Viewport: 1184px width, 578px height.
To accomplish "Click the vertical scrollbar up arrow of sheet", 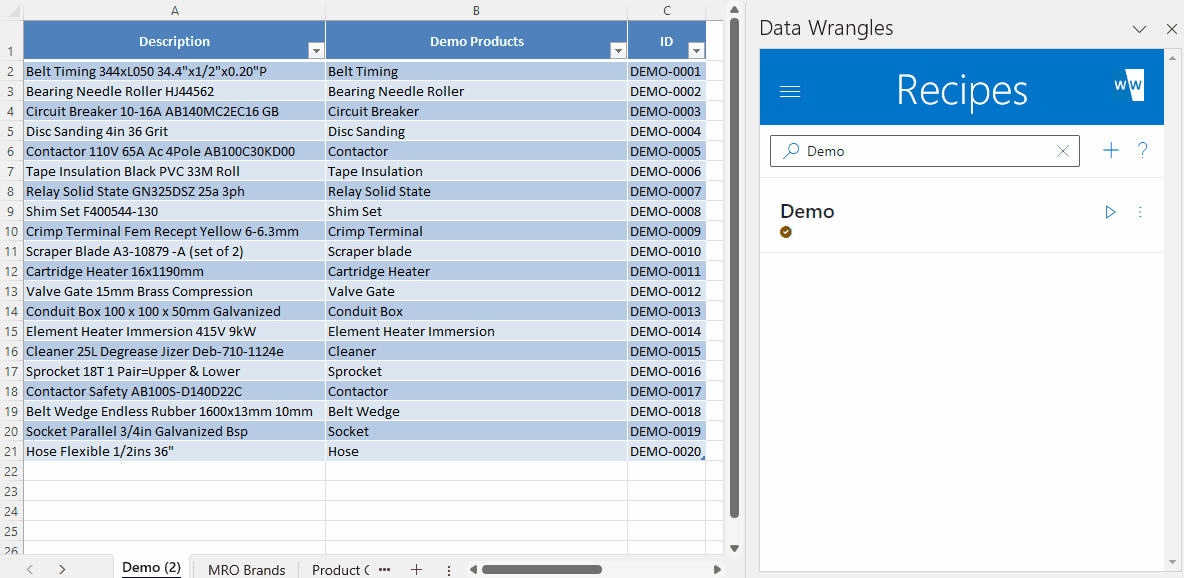I will coord(734,8).
